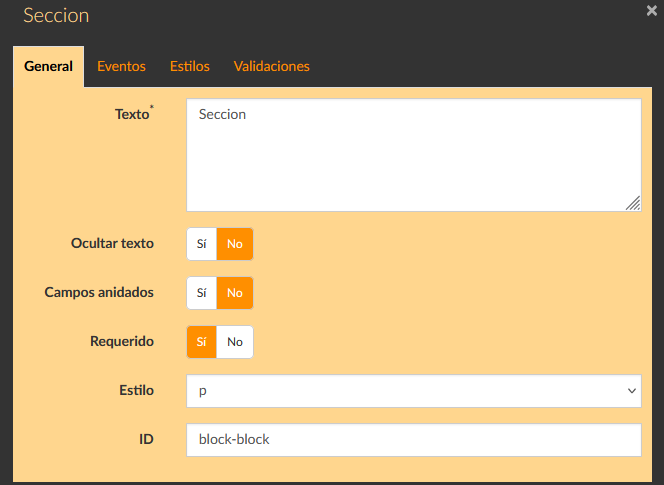Expand the Estilo dropdown
The height and width of the screenshot is (485, 664).
click(413, 391)
